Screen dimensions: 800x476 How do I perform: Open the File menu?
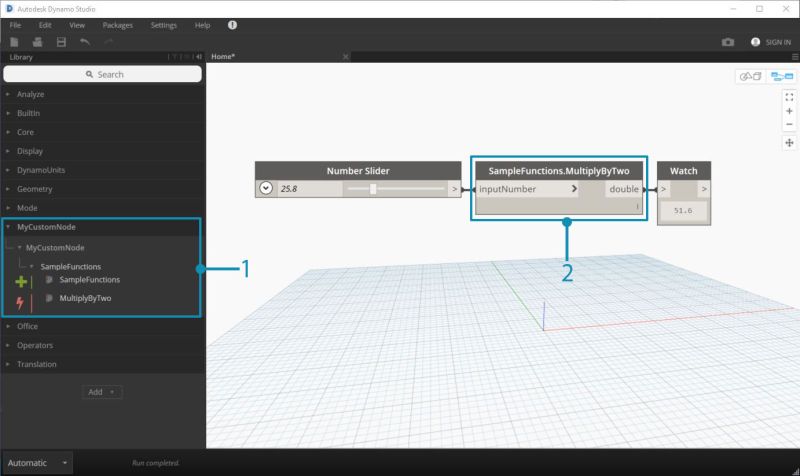15,25
